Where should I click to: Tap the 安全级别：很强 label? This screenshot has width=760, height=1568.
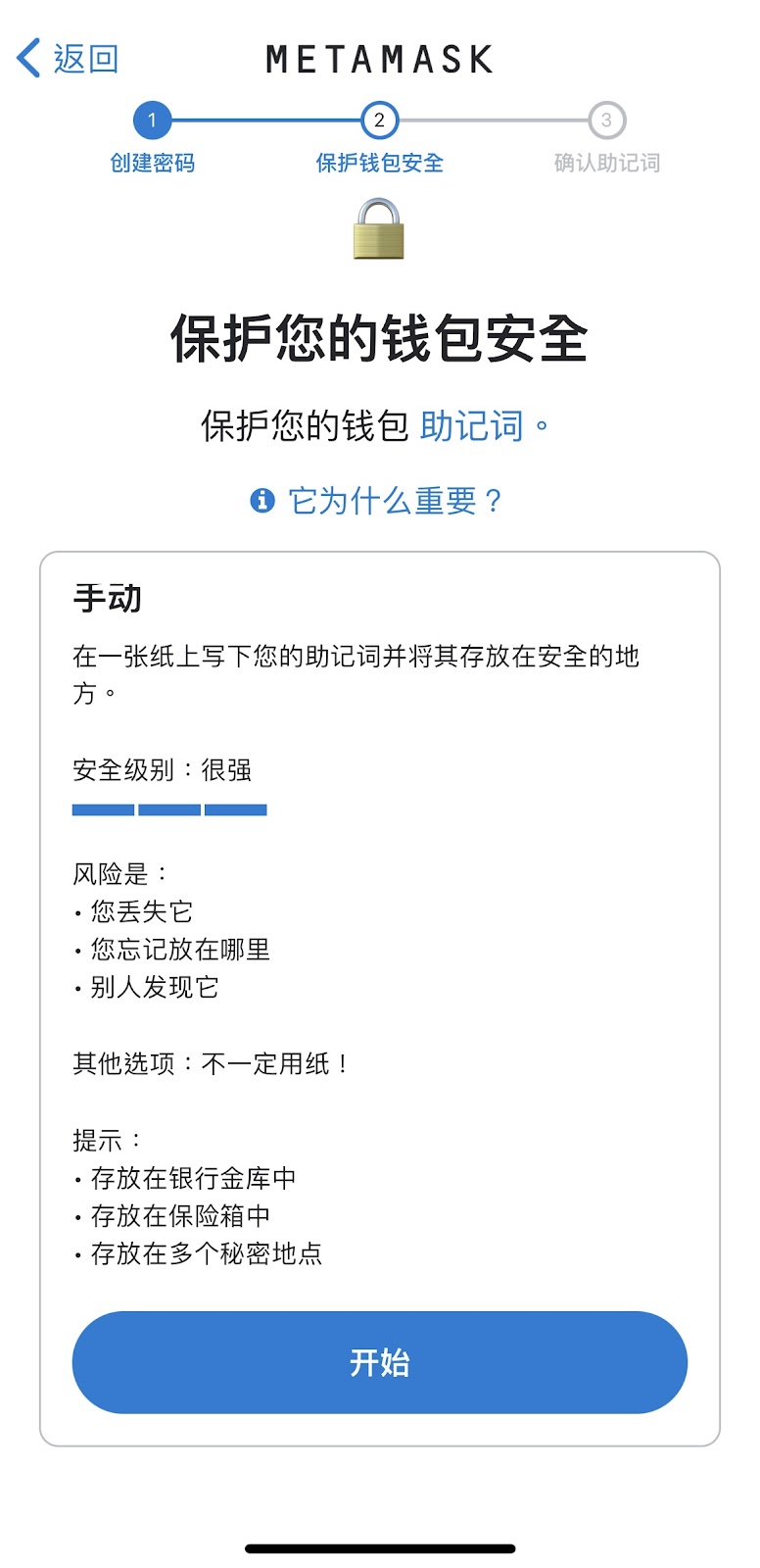(x=163, y=770)
